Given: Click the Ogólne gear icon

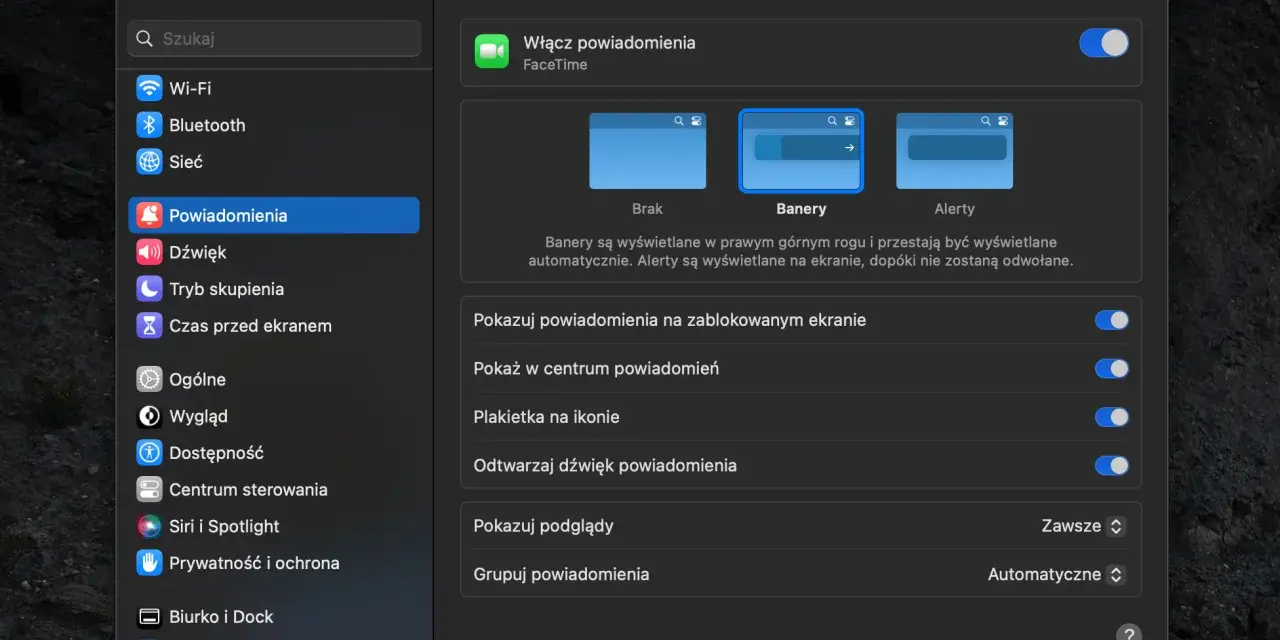Looking at the screenshot, I should tap(149, 379).
